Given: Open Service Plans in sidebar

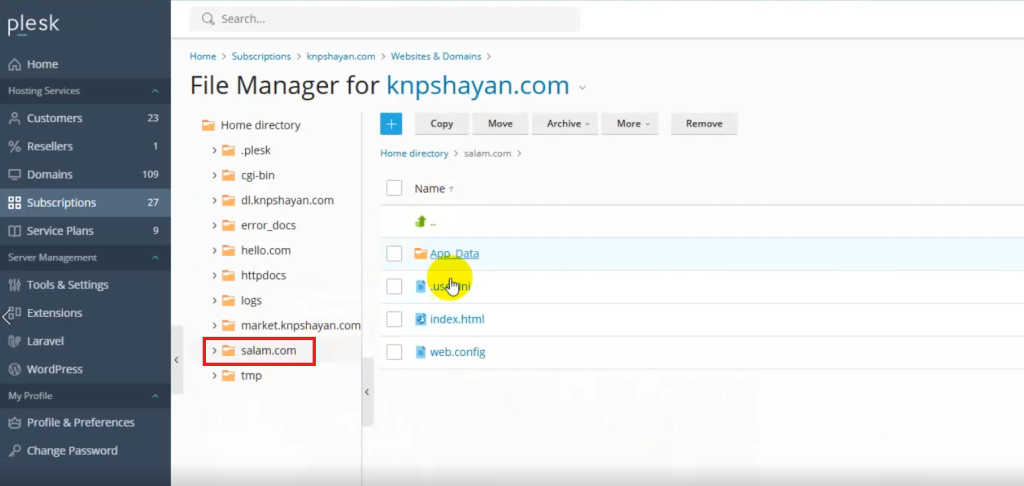Looking at the screenshot, I should (60, 231).
